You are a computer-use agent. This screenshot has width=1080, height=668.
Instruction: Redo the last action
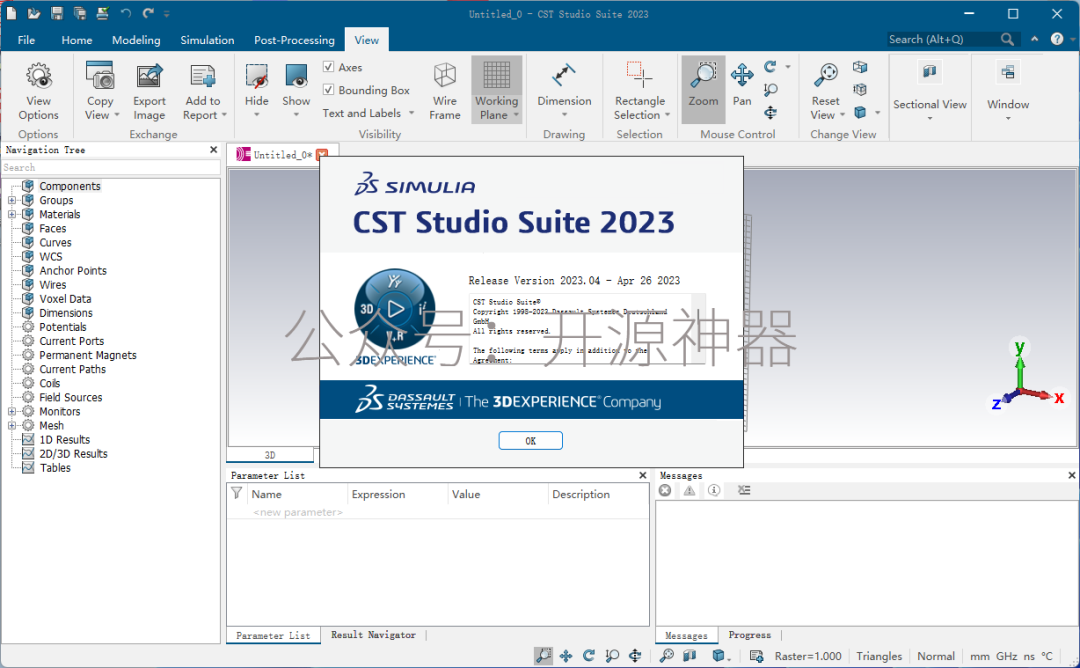click(x=148, y=13)
